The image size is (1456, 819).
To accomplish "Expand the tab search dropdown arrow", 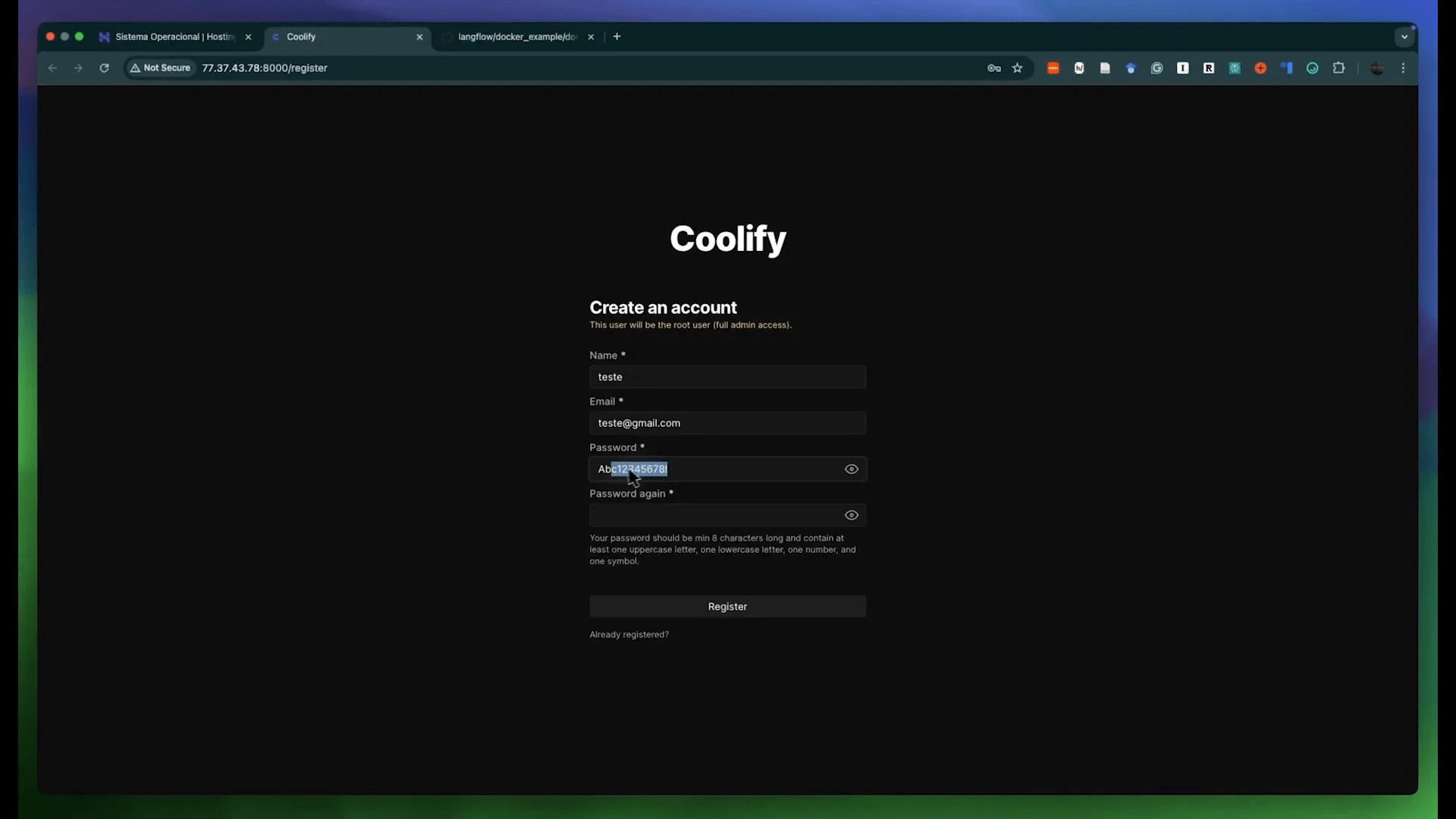I will [x=1404, y=36].
